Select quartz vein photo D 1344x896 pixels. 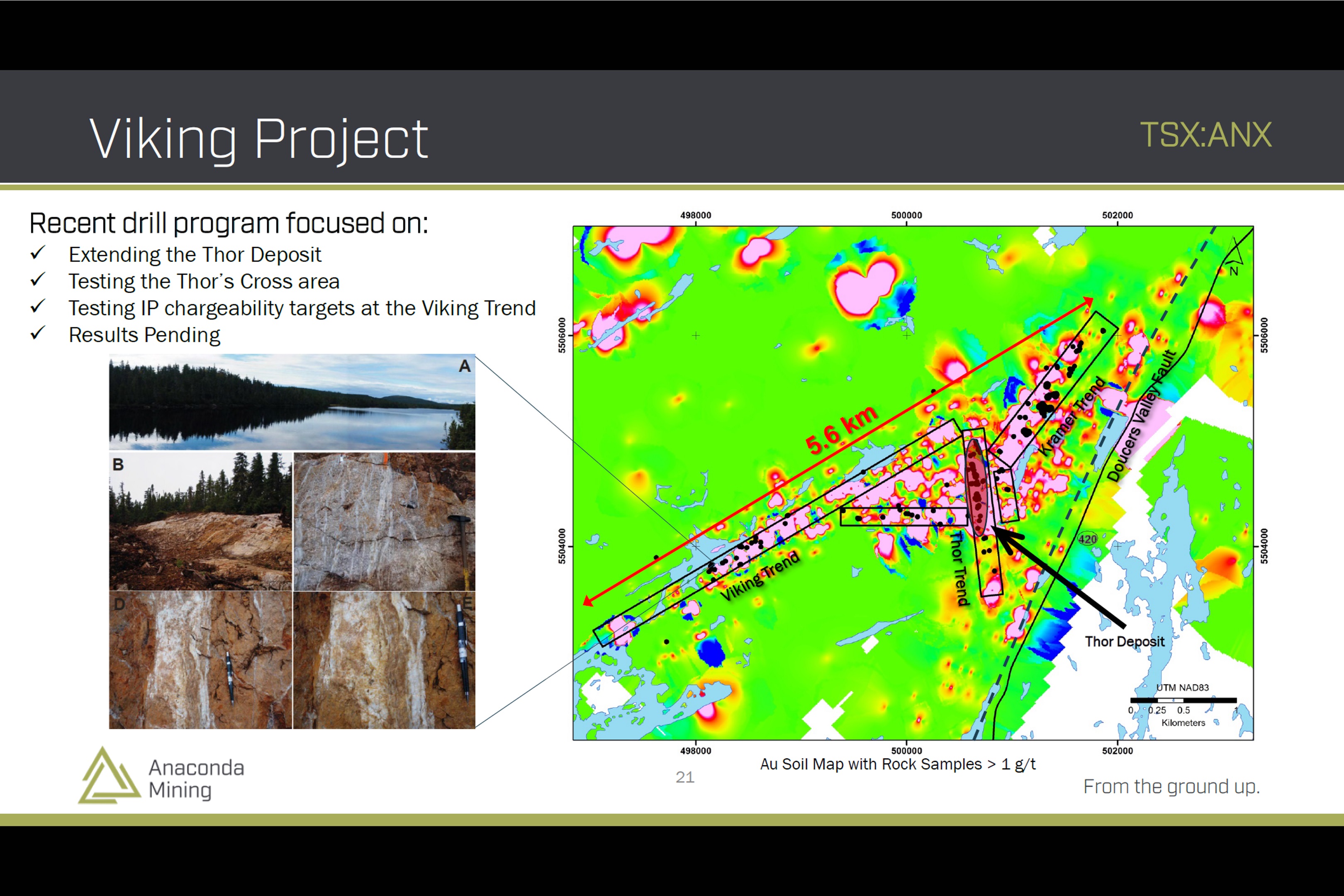[201, 660]
